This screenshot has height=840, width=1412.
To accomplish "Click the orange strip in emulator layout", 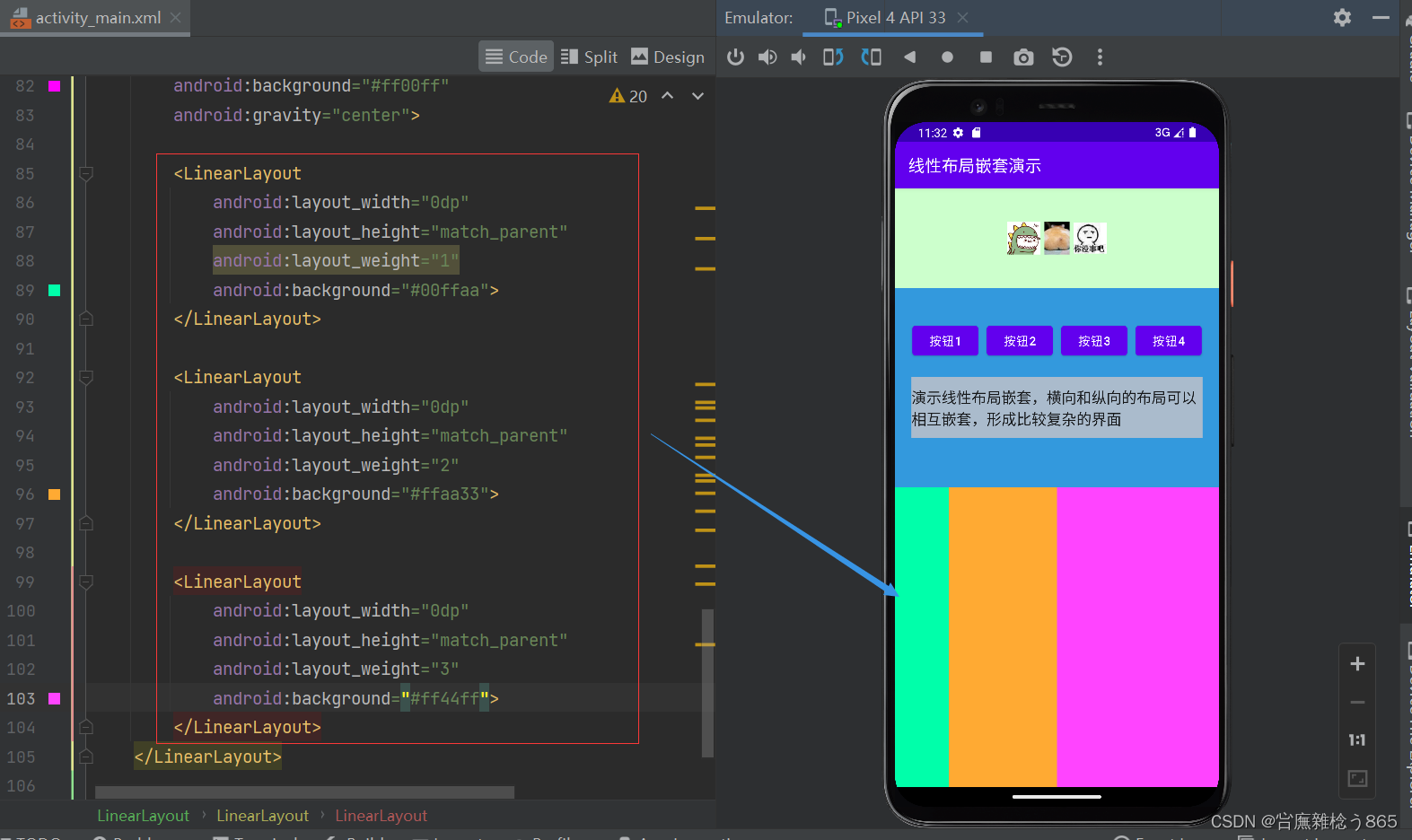I will point(1003,637).
